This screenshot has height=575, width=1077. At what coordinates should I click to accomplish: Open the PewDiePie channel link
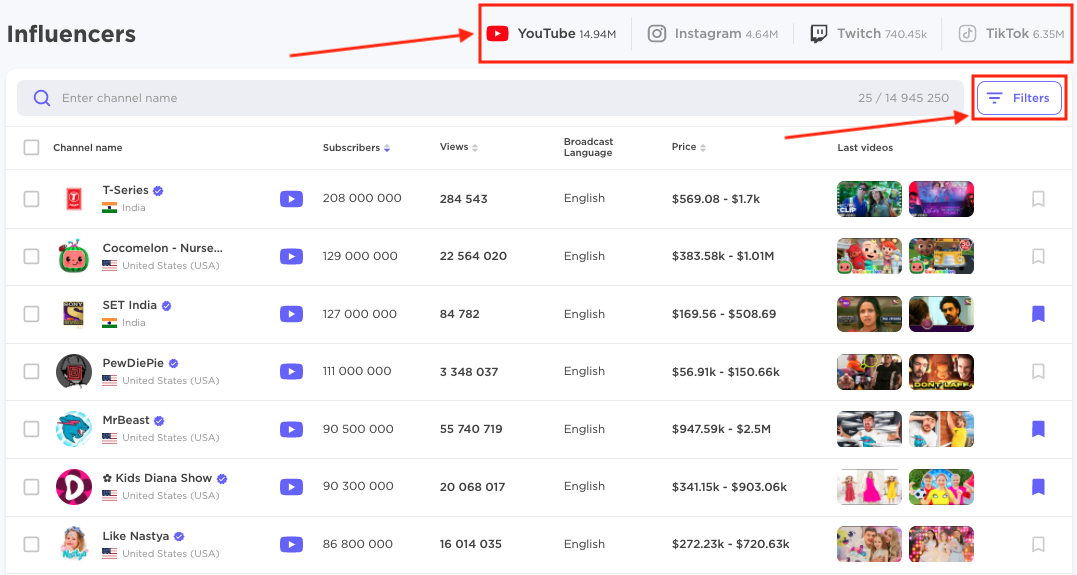[133, 363]
